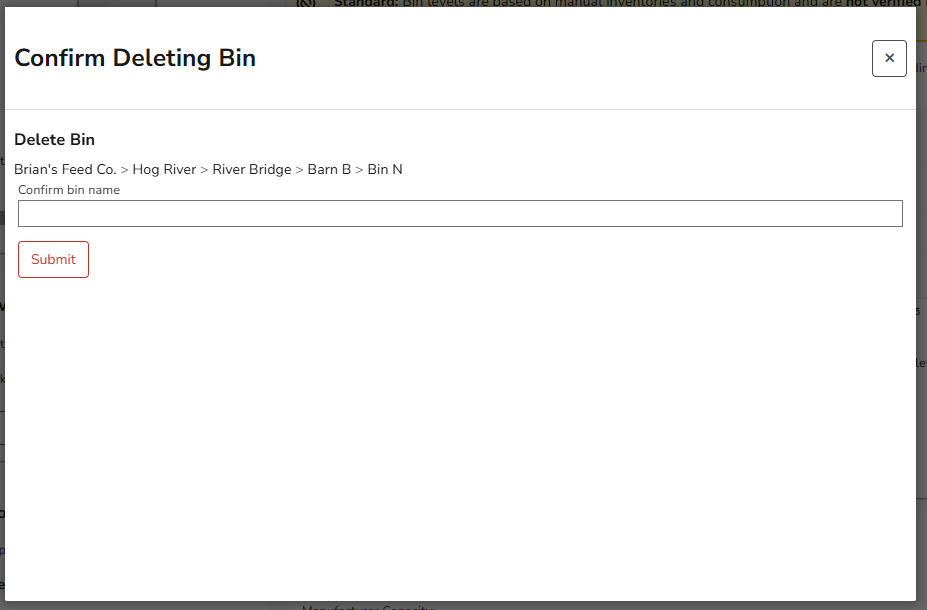Click the arrow separator between Hog River and River Bridge
This screenshot has width=927, height=610.
click(x=204, y=170)
